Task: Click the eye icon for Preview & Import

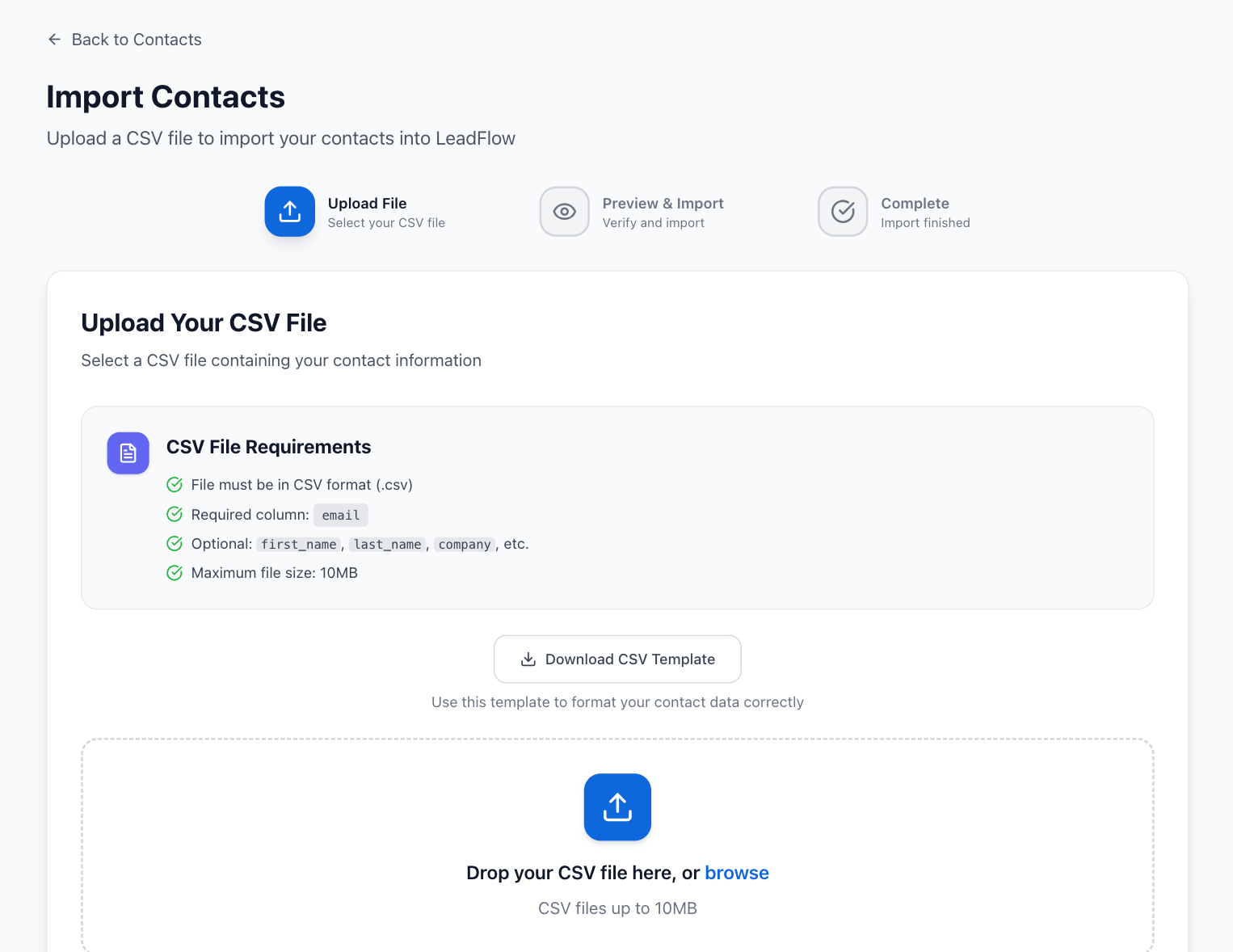Action: pos(564,212)
